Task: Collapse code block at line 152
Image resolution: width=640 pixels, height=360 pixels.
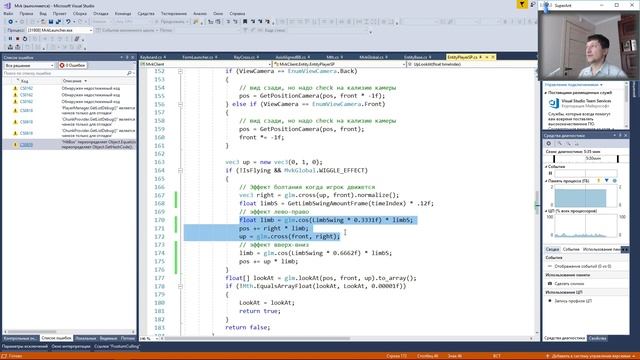Action: 180,71
